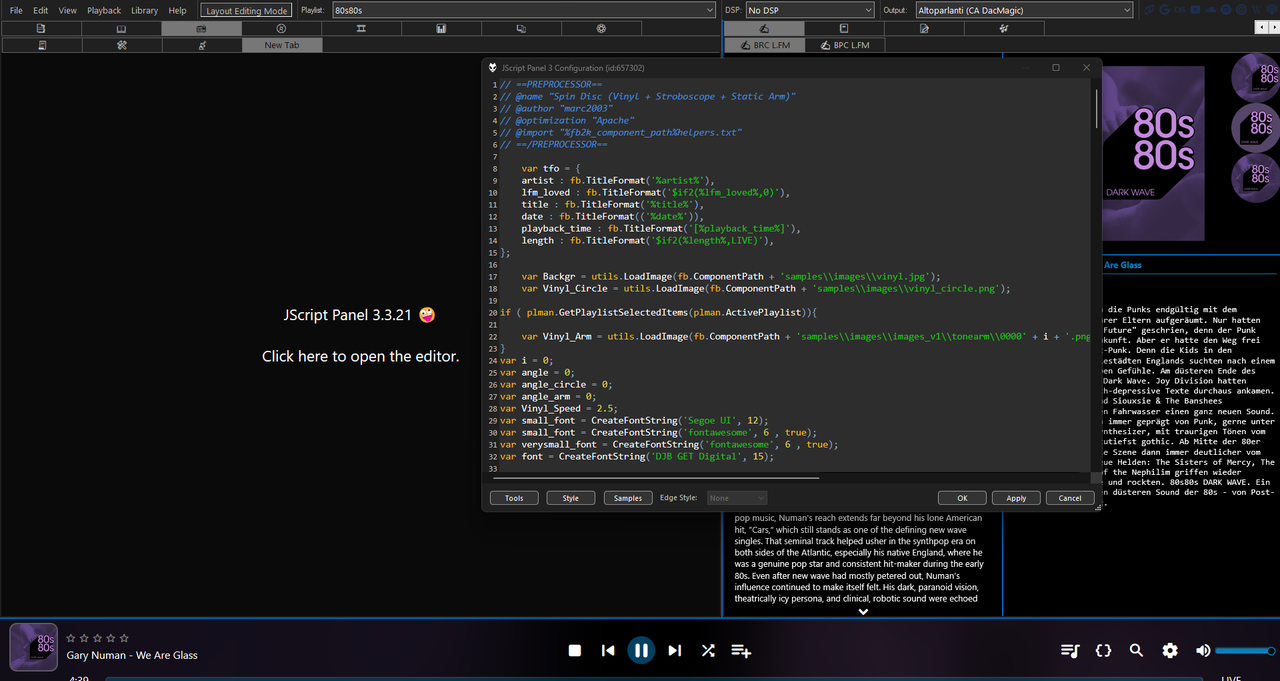Open settings gear in the bottom bar

tap(1170, 651)
